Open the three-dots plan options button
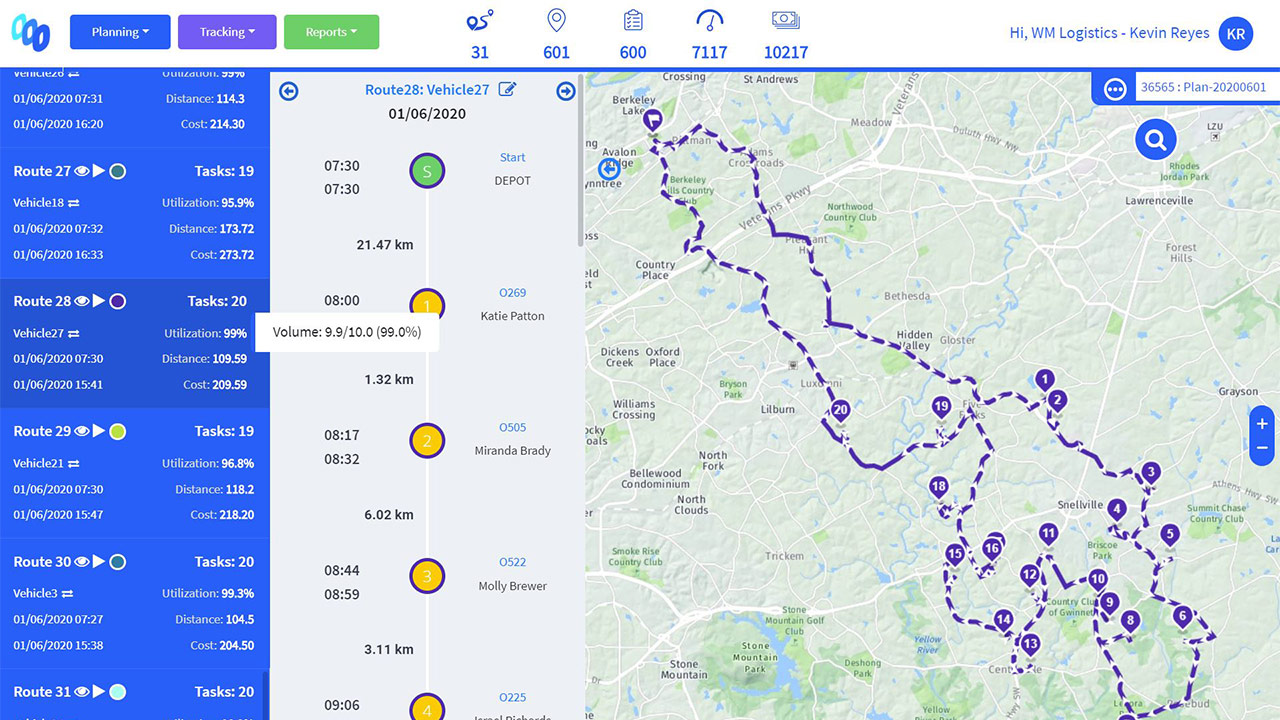Screen dimensions: 1280x720 click(x=1115, y=89)
